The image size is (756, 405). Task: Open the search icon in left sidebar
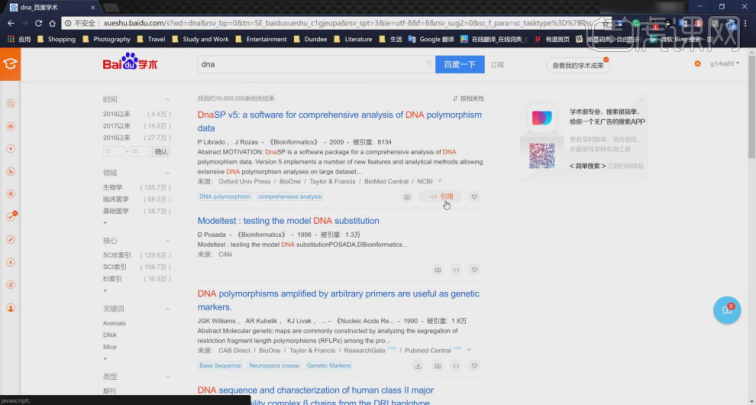[x=11, y=103]
